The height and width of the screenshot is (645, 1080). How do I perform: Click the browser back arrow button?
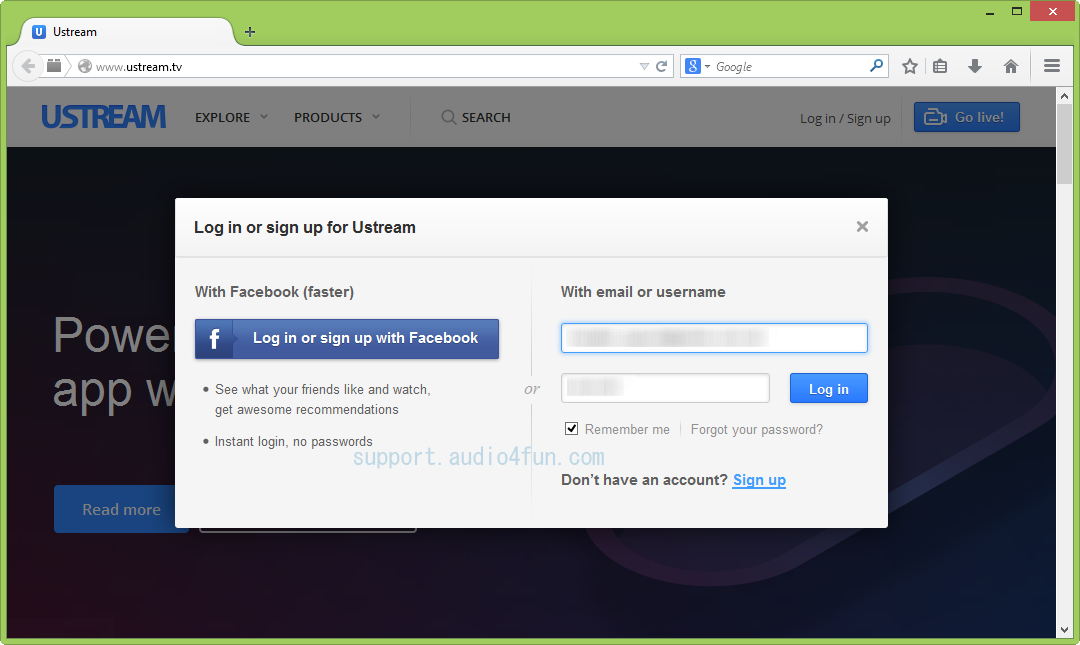point(28,66)
